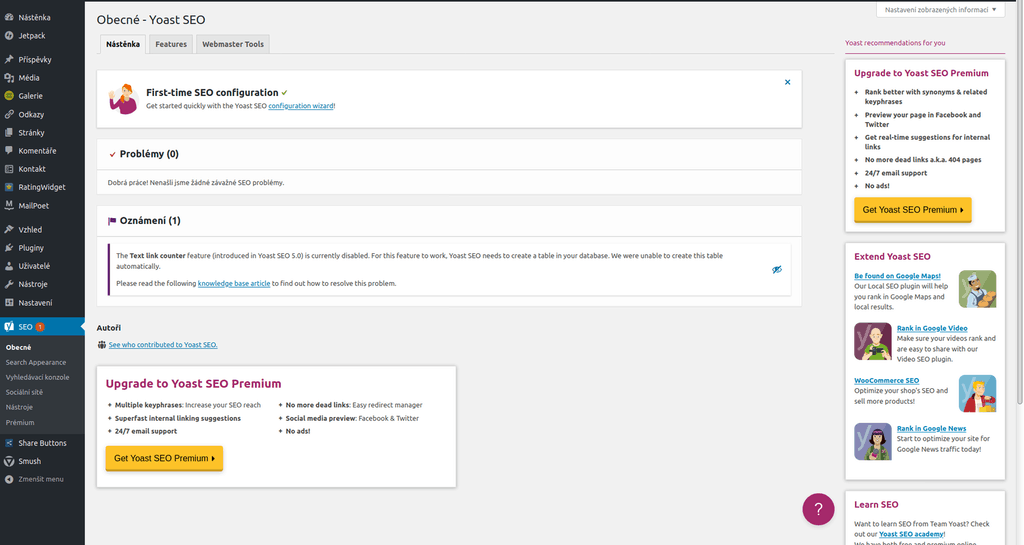Viewport: 1024px width, 545px height.
Task: Click the WooCommerce SEO thumbnail
Action: click(x=978, y=394)
